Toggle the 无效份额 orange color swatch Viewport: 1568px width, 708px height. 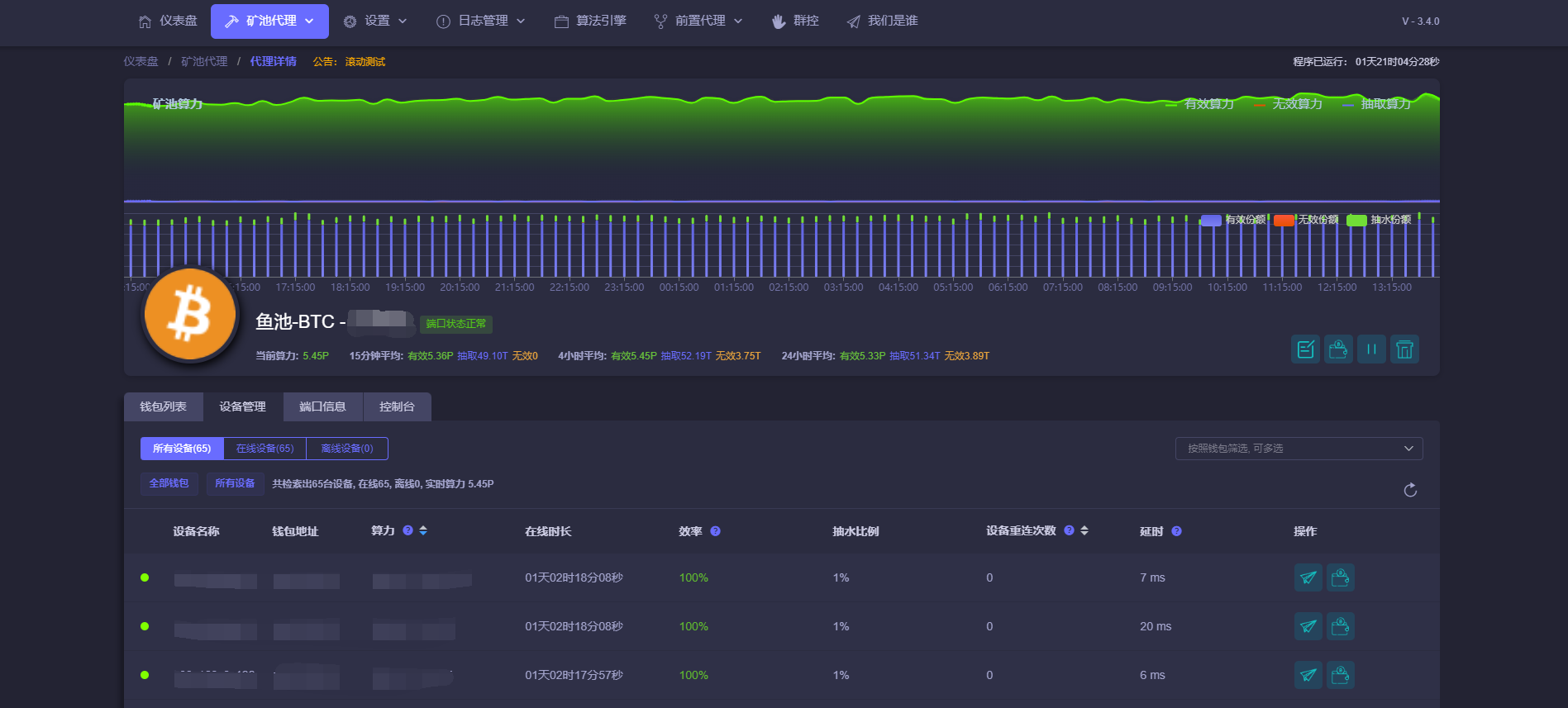1284,220
